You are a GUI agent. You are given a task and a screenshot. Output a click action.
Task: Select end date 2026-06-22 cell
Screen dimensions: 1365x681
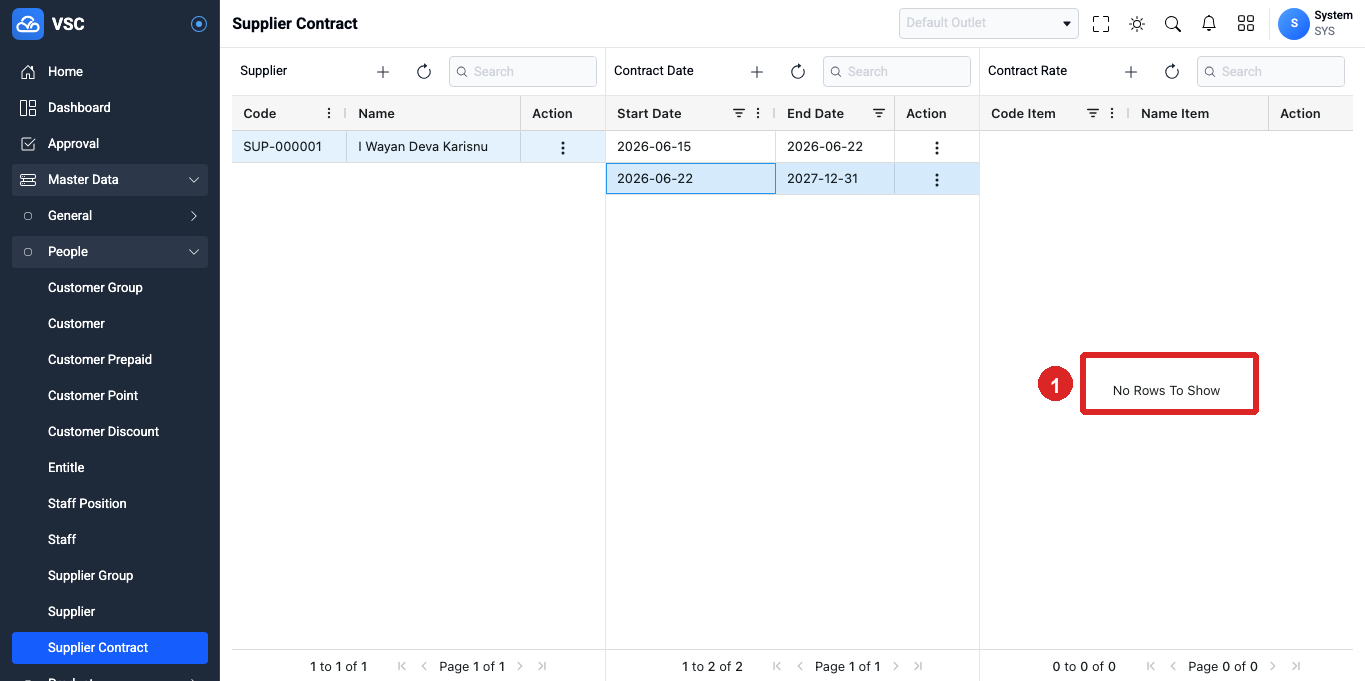coord(835,147)
